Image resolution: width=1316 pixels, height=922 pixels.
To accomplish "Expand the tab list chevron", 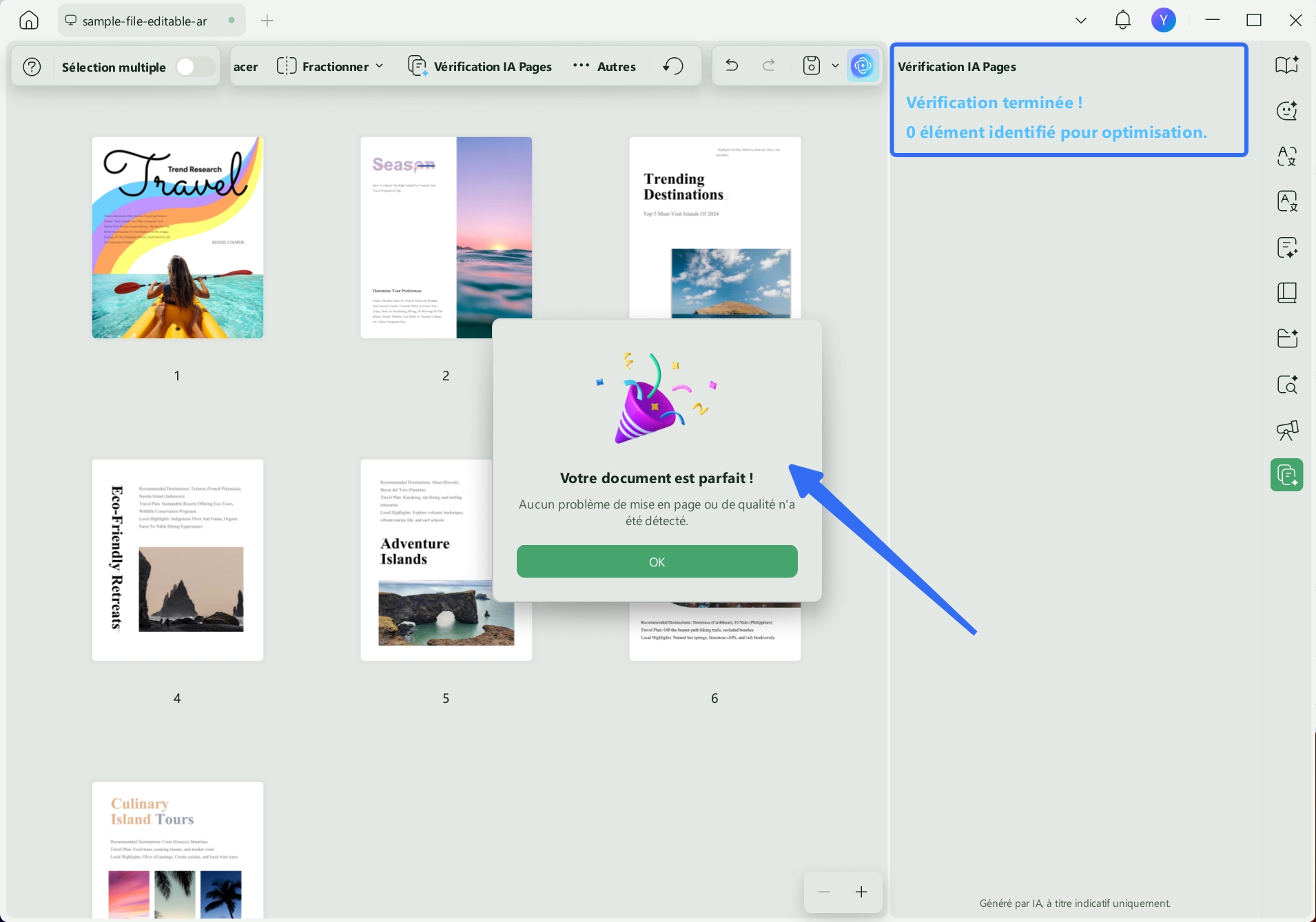I will coord(1081,21).
